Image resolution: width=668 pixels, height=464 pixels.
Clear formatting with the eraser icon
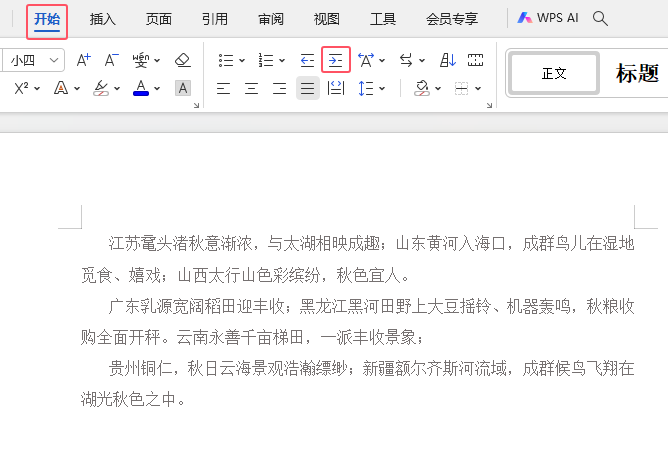(x=183, y=60)
